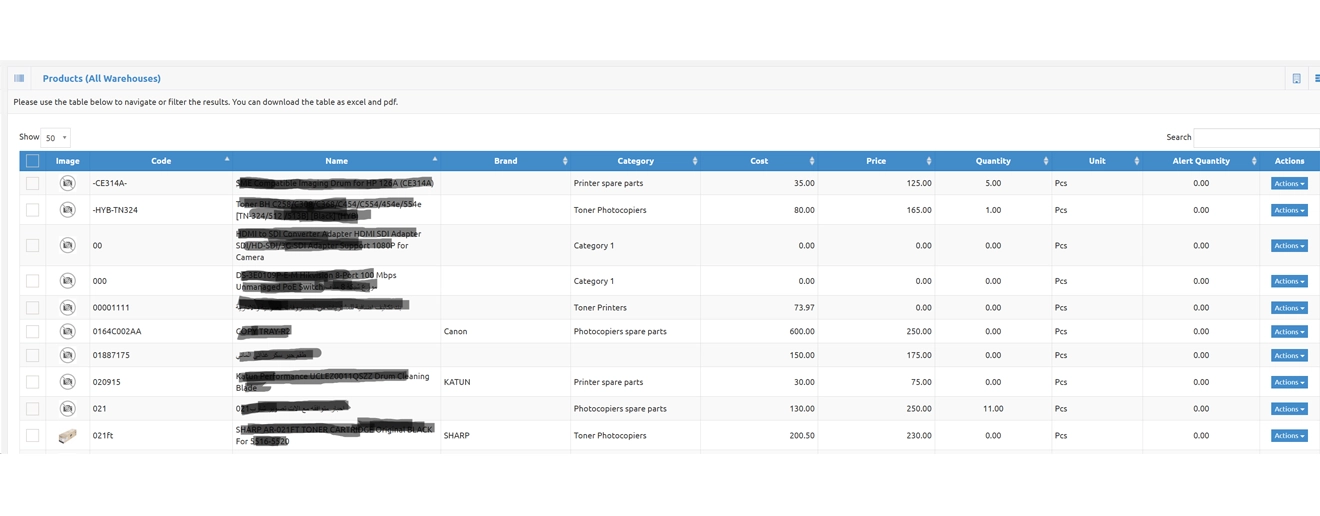Click the sort arrows on Brand column

(565, 161)
